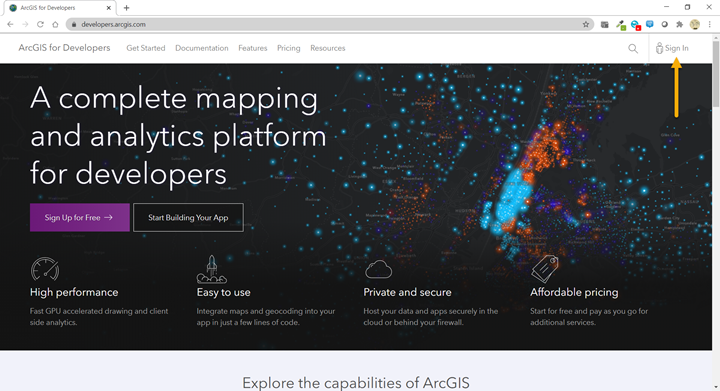Click the extension icon with red badge

coord(636,25)
